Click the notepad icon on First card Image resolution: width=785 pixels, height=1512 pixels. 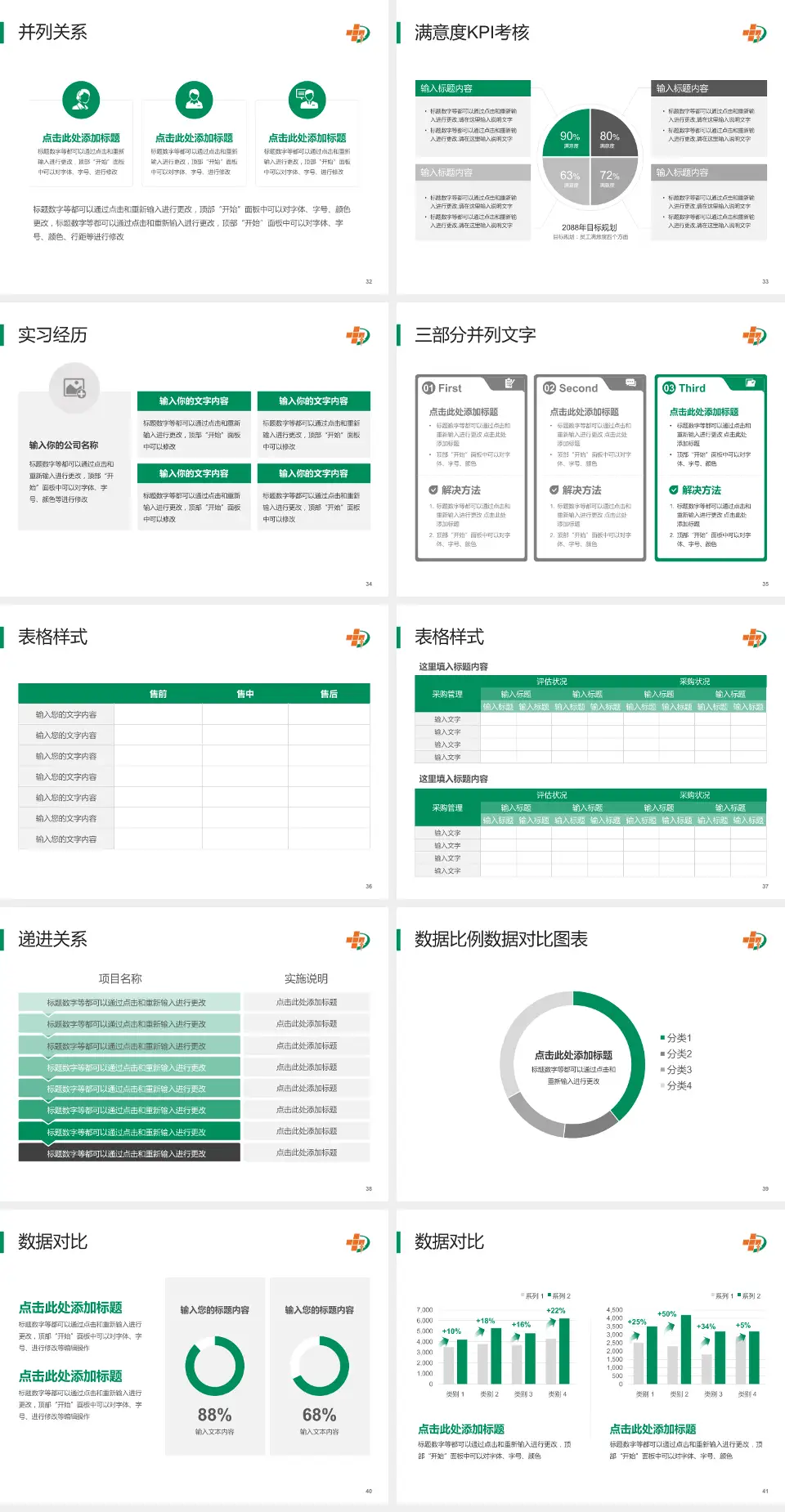click(509, 383)
